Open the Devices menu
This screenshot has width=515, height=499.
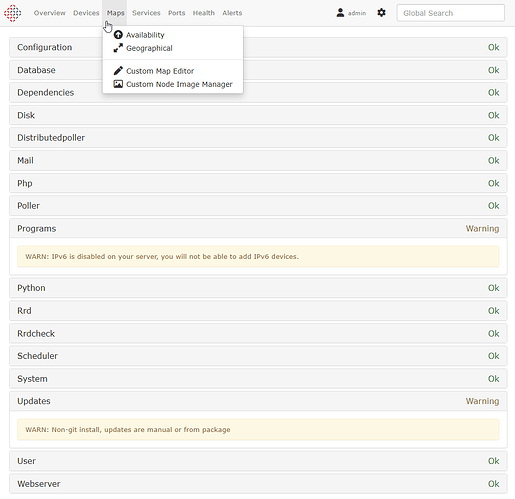coord(86,13)
